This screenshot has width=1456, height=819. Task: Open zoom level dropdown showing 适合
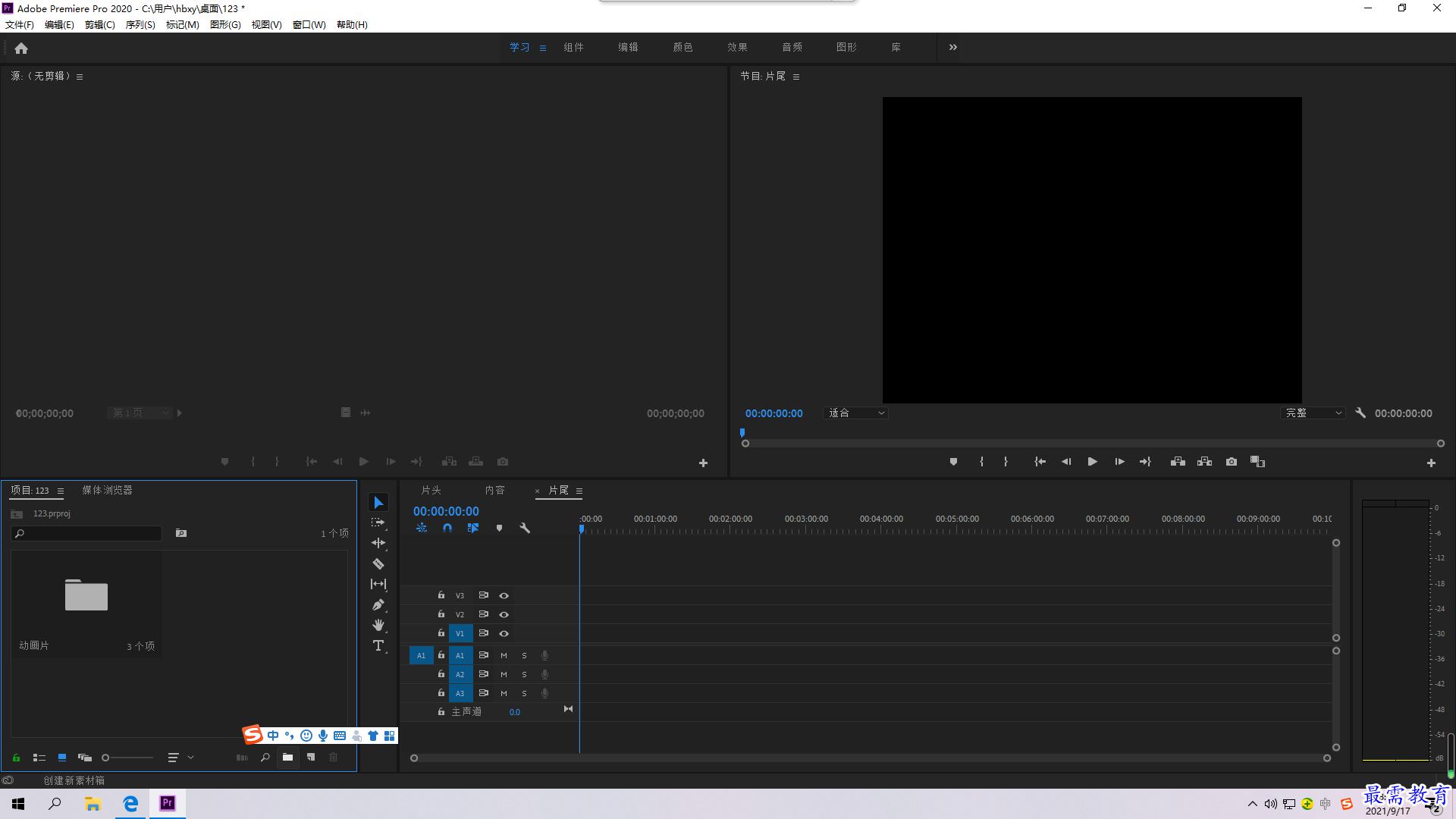pyautogui.click(x=855, y=413)
